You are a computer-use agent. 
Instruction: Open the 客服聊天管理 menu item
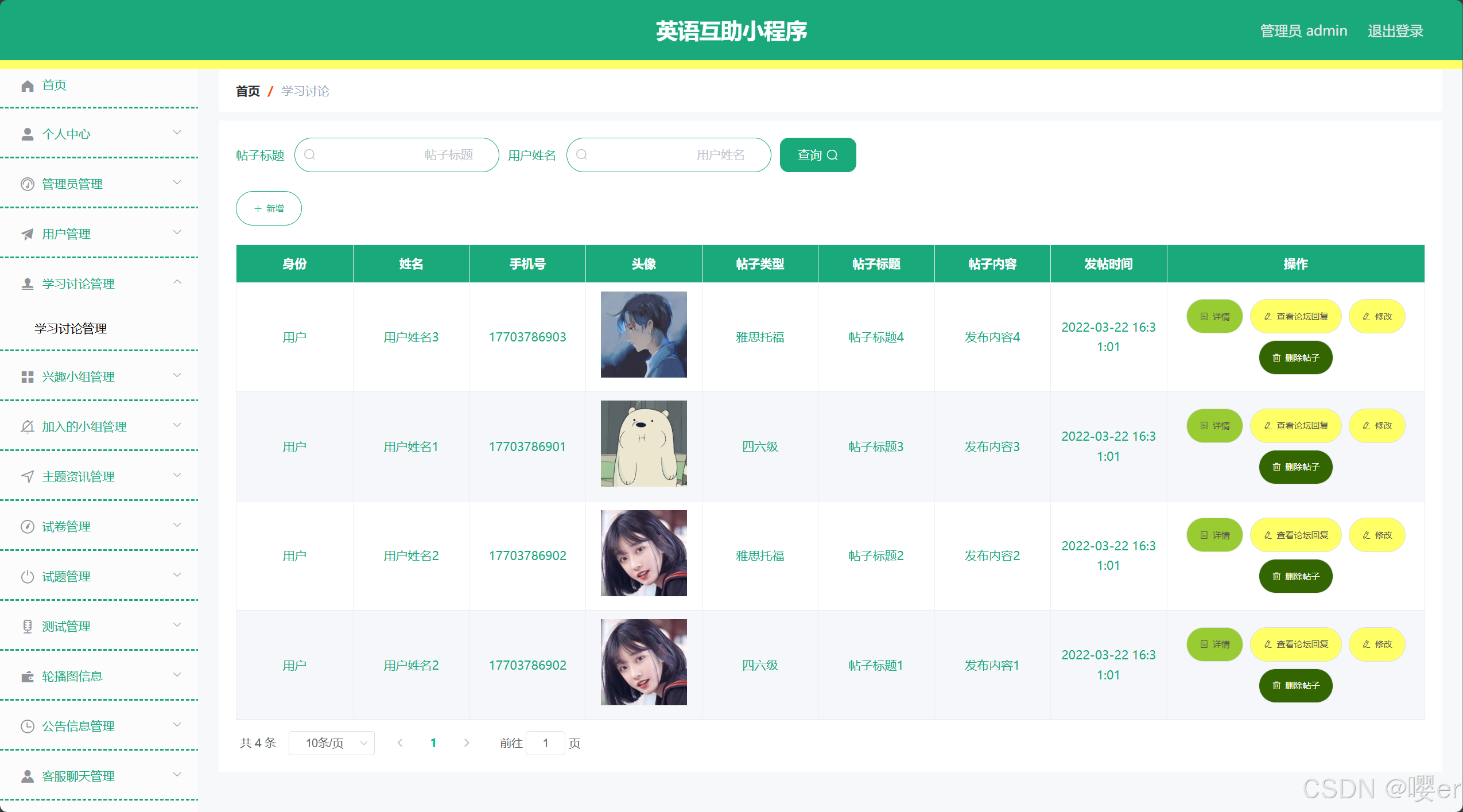click(x=79, y=776)
